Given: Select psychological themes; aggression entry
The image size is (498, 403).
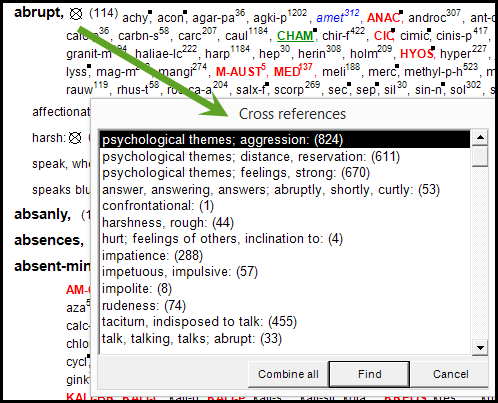Looking at the screenshot, I should 285,140.
